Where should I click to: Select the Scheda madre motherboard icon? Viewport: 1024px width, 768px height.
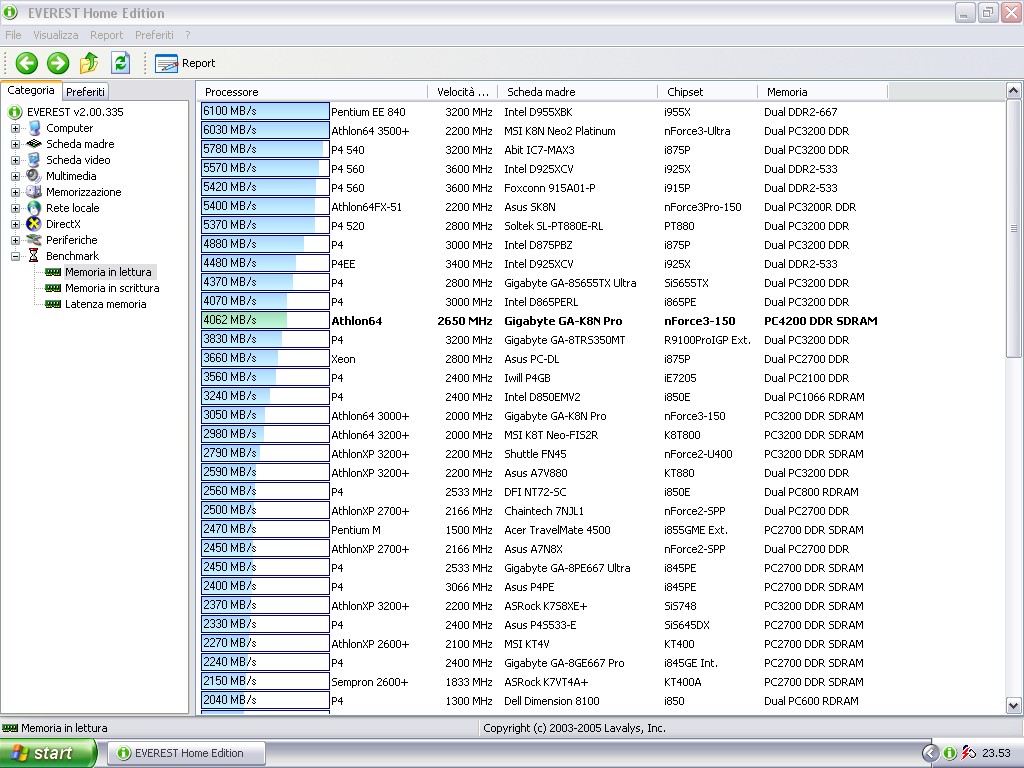34,144
